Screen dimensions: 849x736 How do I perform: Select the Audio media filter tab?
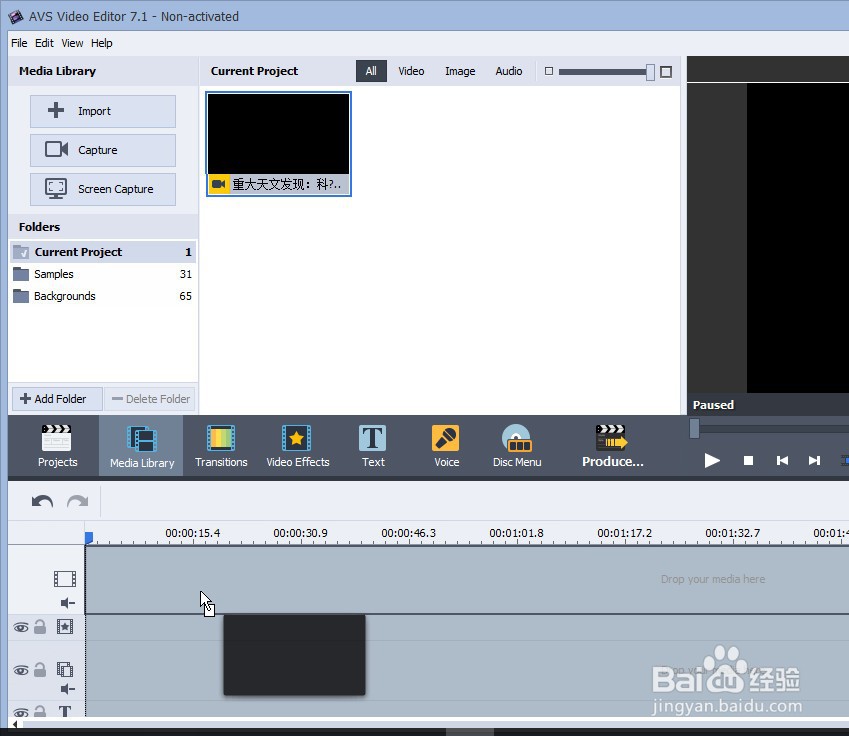(508, 71)
